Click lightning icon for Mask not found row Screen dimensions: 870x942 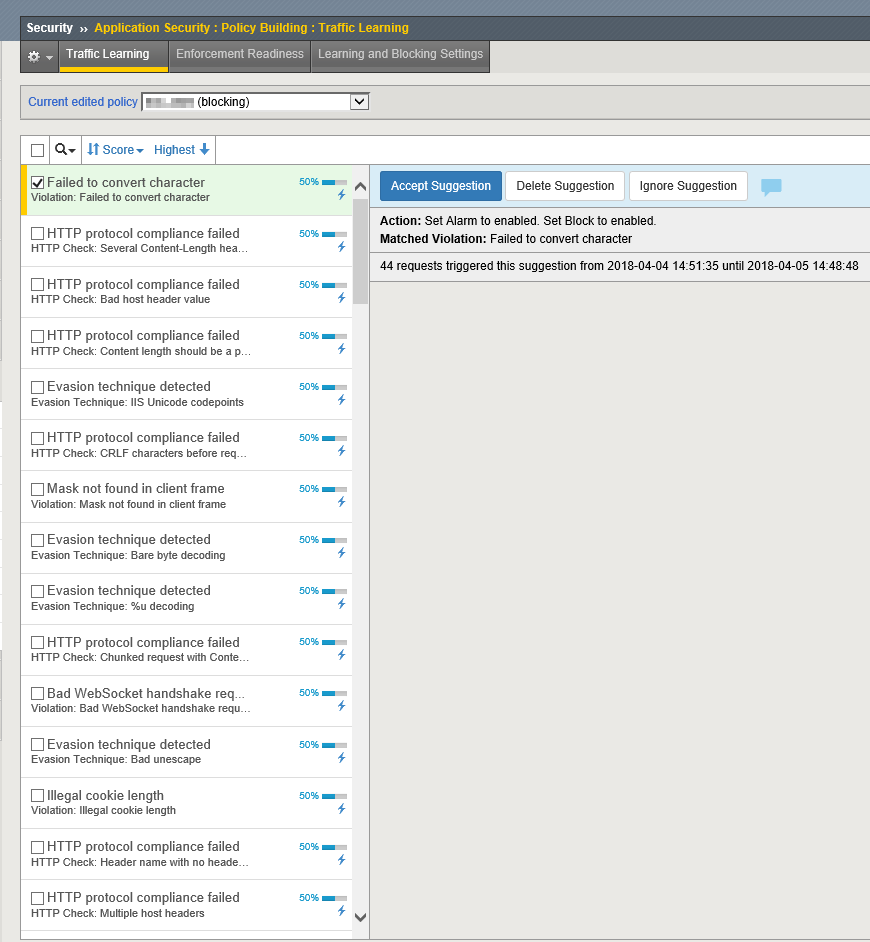[341, 502]
